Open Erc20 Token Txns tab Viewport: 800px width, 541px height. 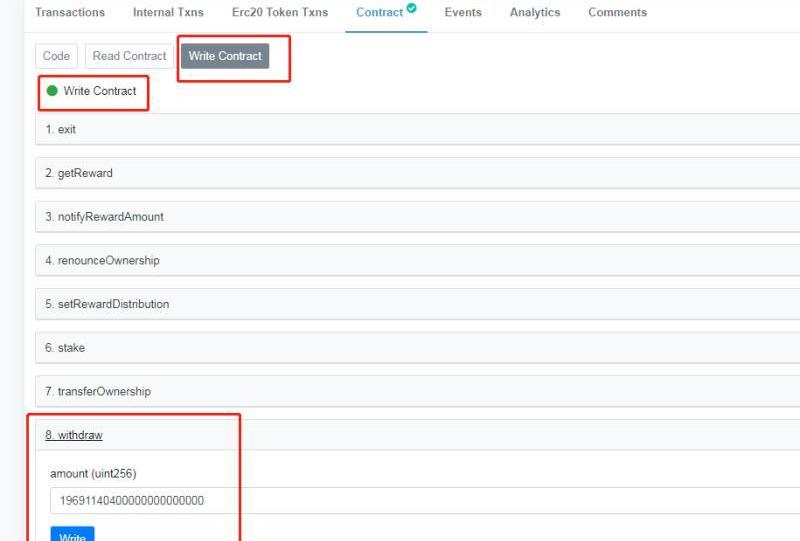pyautogui.click(x=280, y=13)
